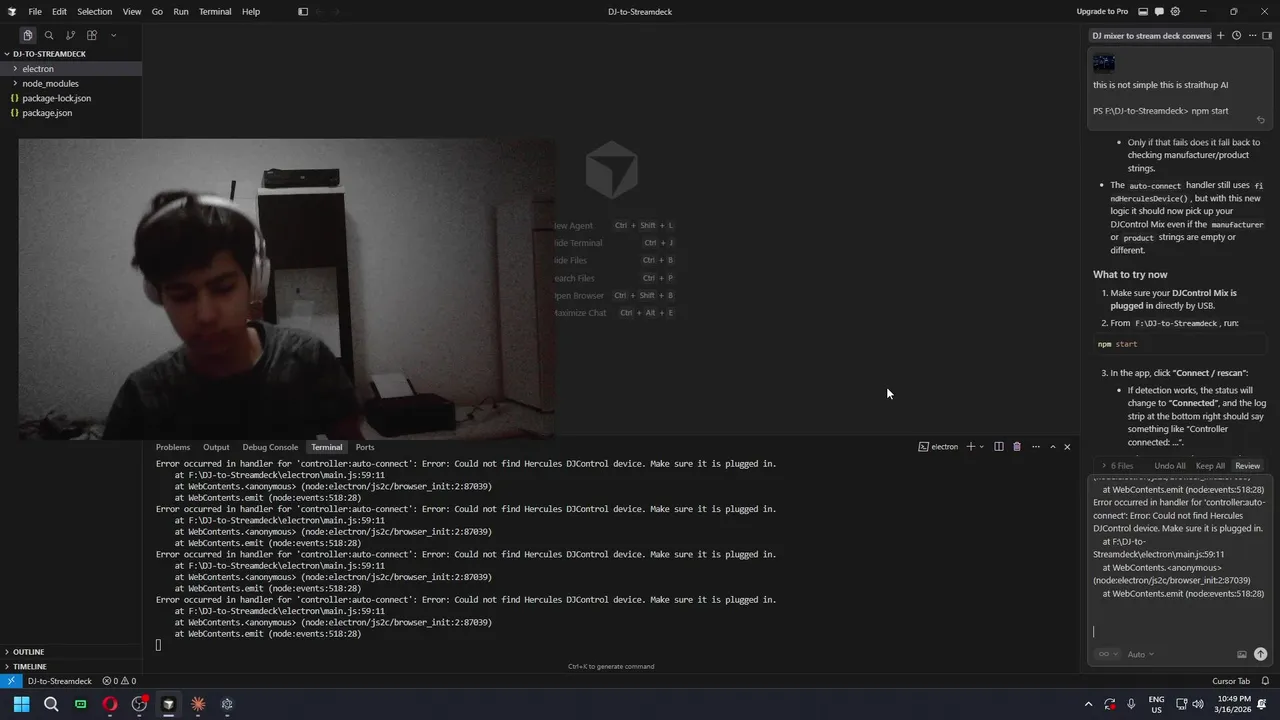Open chat panel more actions ellipsis
Image resolution: width=1280 pixels, height=720 pixels.
1252,35
